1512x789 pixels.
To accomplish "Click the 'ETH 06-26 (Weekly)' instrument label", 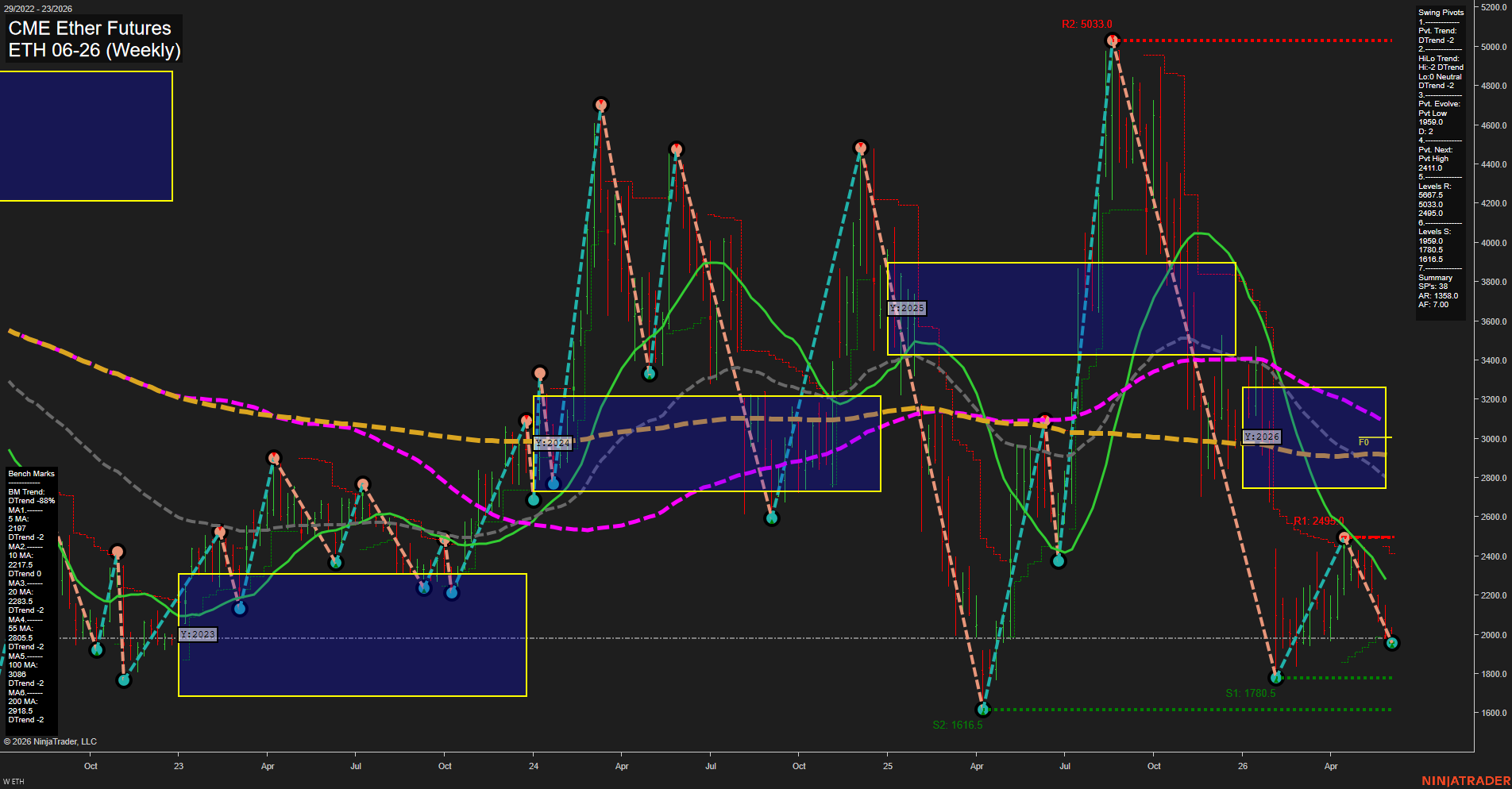I will tap(94, 50).
